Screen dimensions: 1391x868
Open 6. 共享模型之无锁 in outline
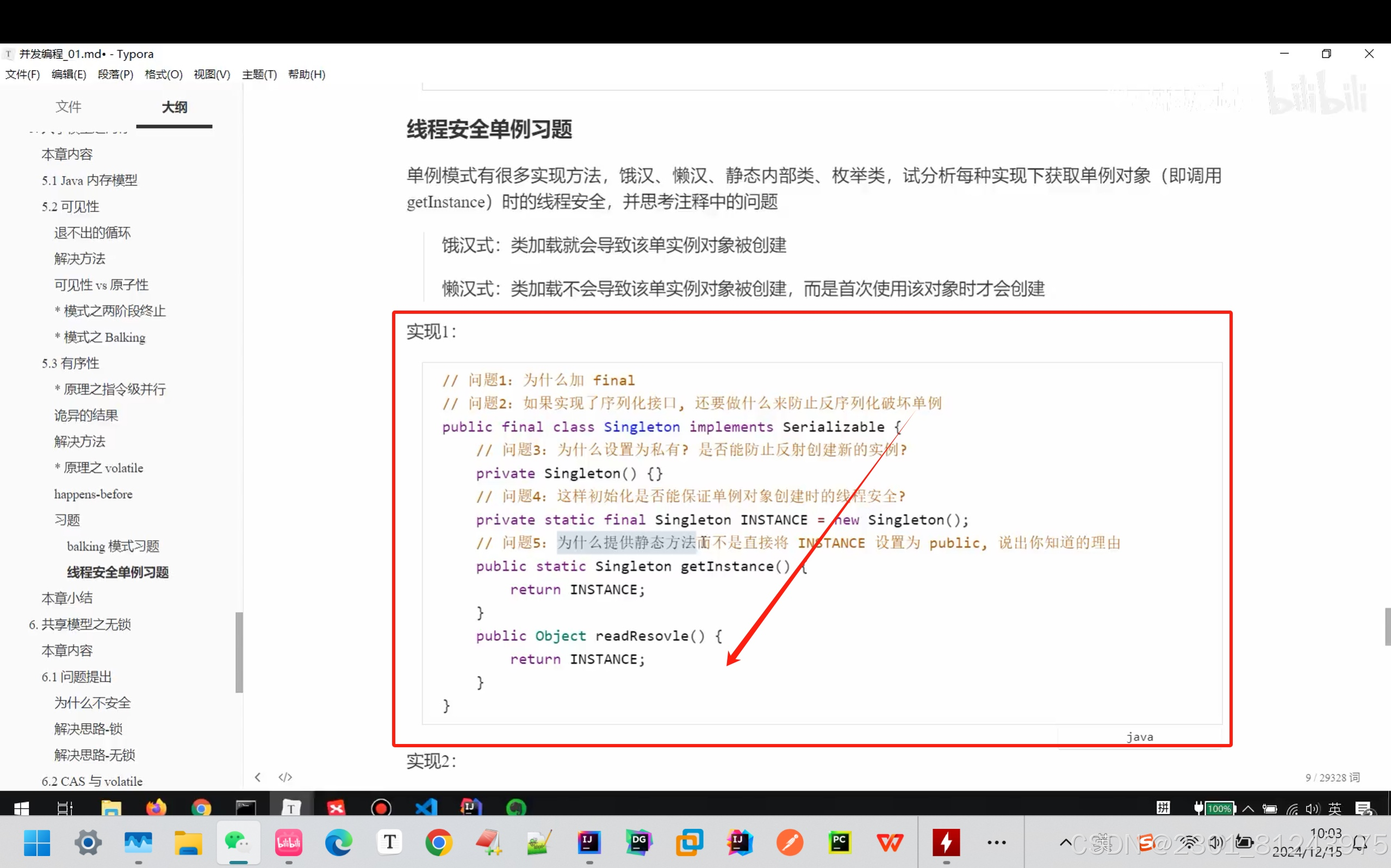tap(80, 624)
